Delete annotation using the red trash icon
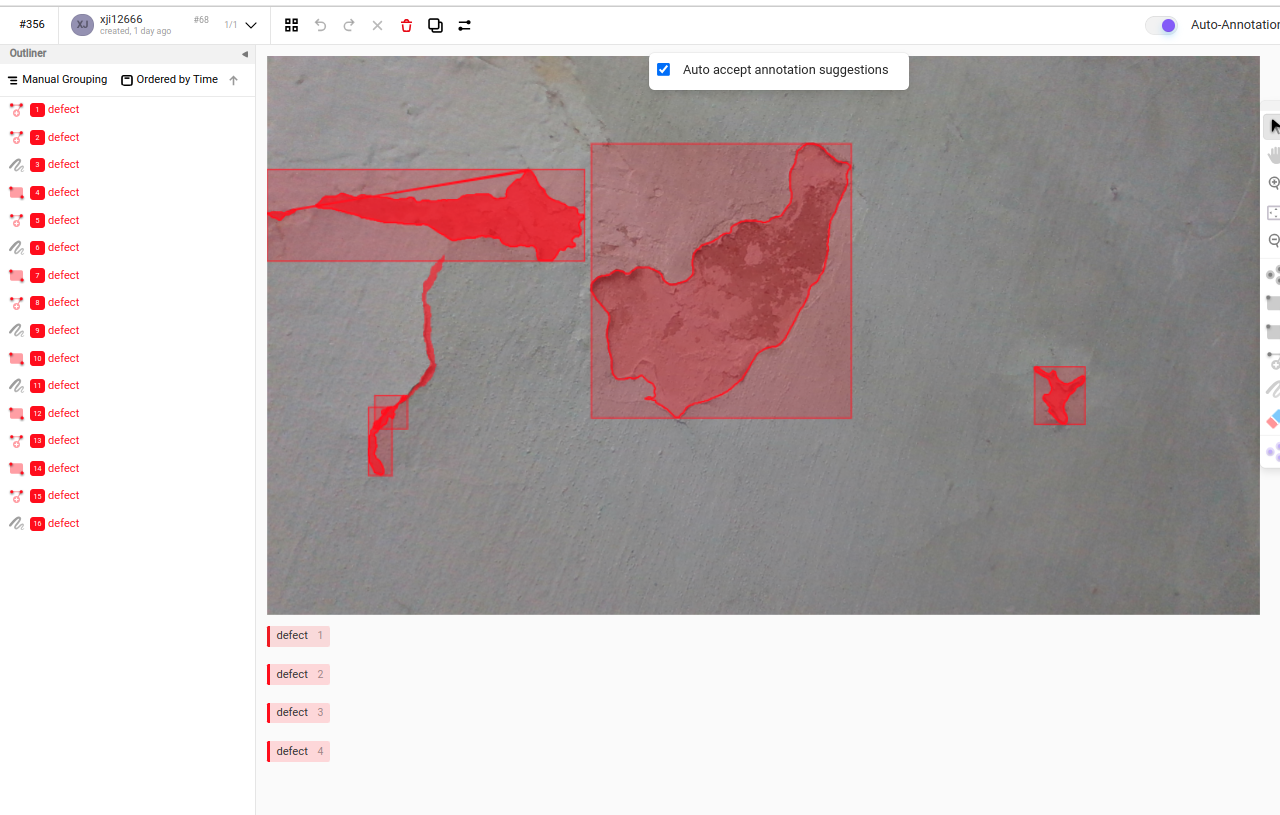This screenshot has height=815, width=1280. click(406, 25)
